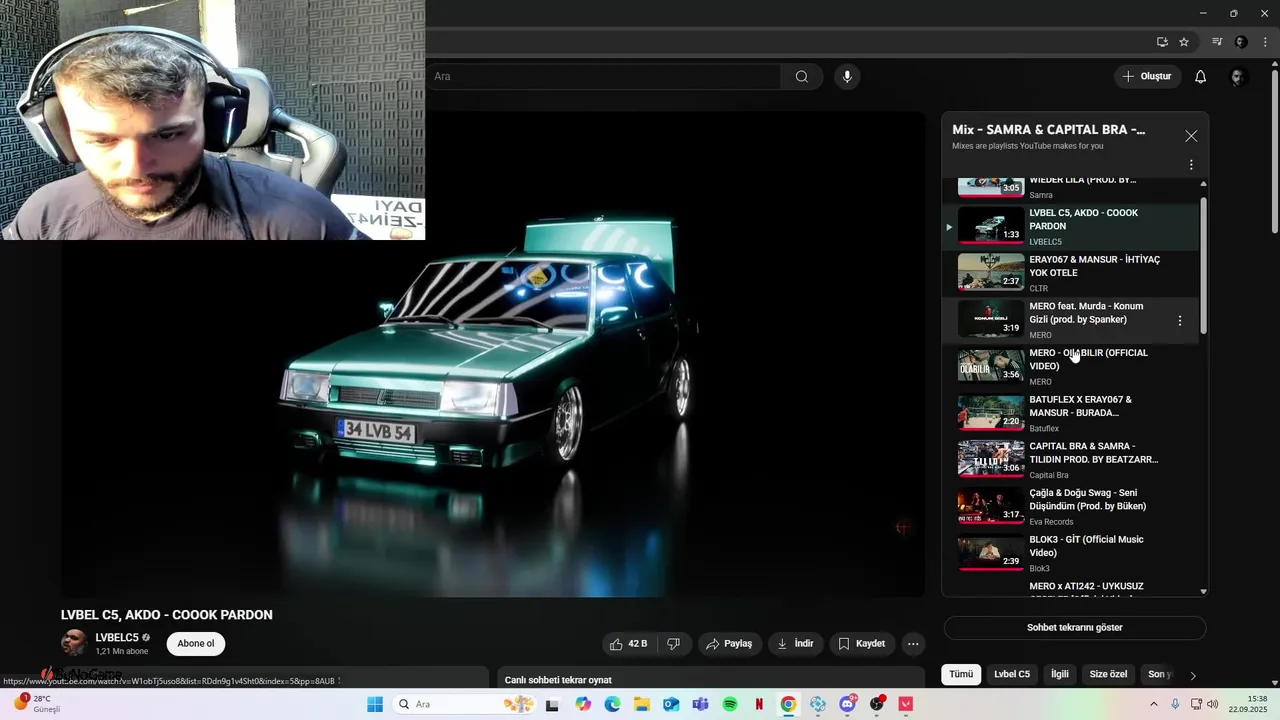Screen dimensions: 1280x720
Task: Click the YouTube search magnifier button
Action: [x=802, y=77]
